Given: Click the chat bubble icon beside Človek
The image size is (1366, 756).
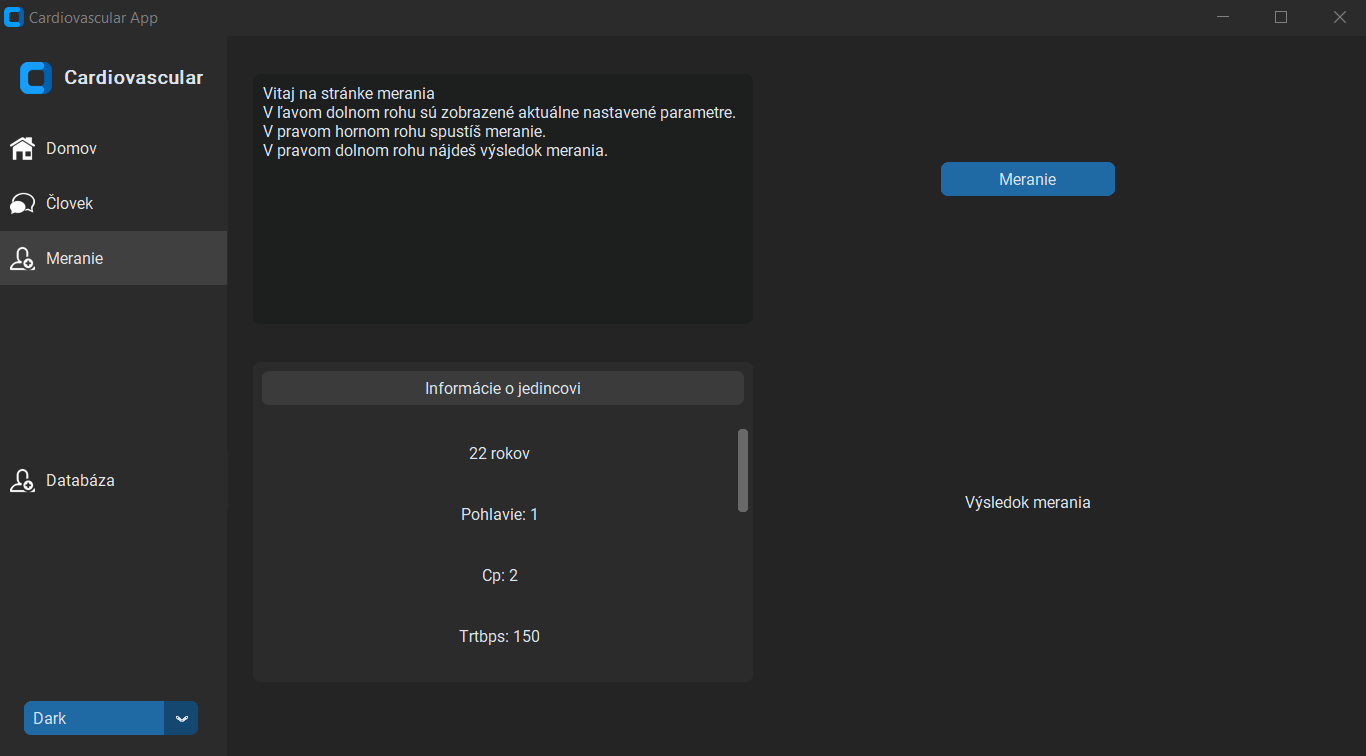Looking at the screenshot, I should pyautogui.click(x=22, y=204).
